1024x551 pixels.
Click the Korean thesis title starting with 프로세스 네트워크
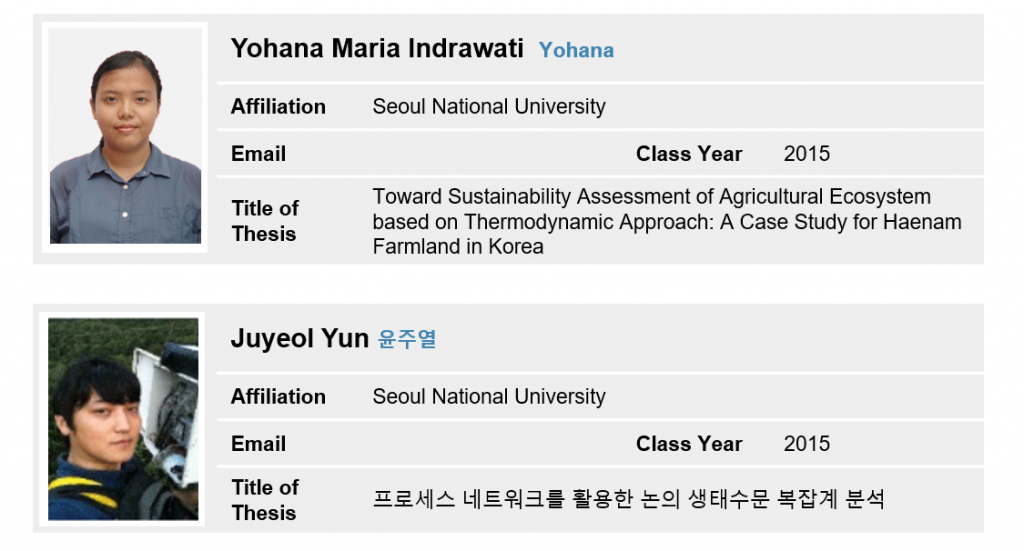point(628,500)
